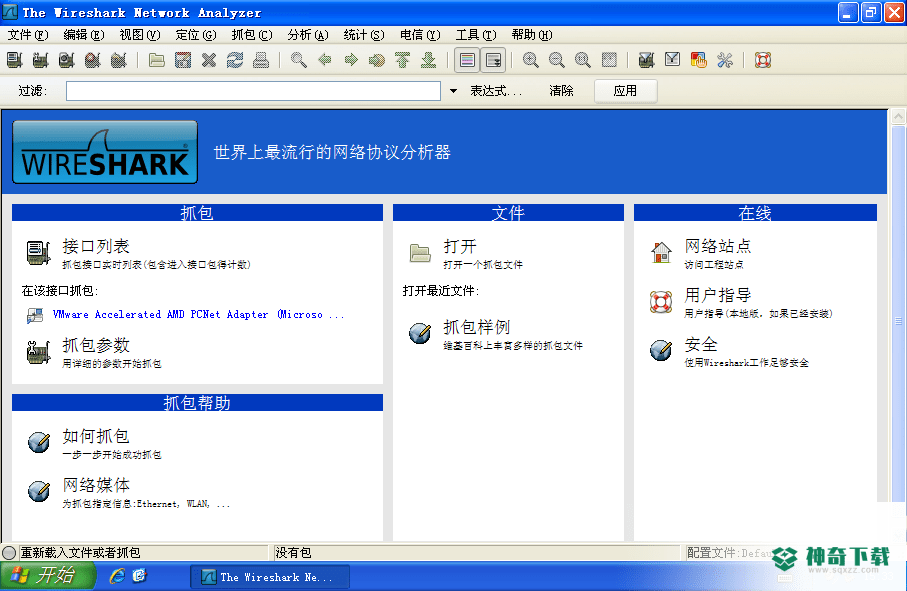Jump to specified packet icon
Viewport: 907px width, 591px height.
377,60
